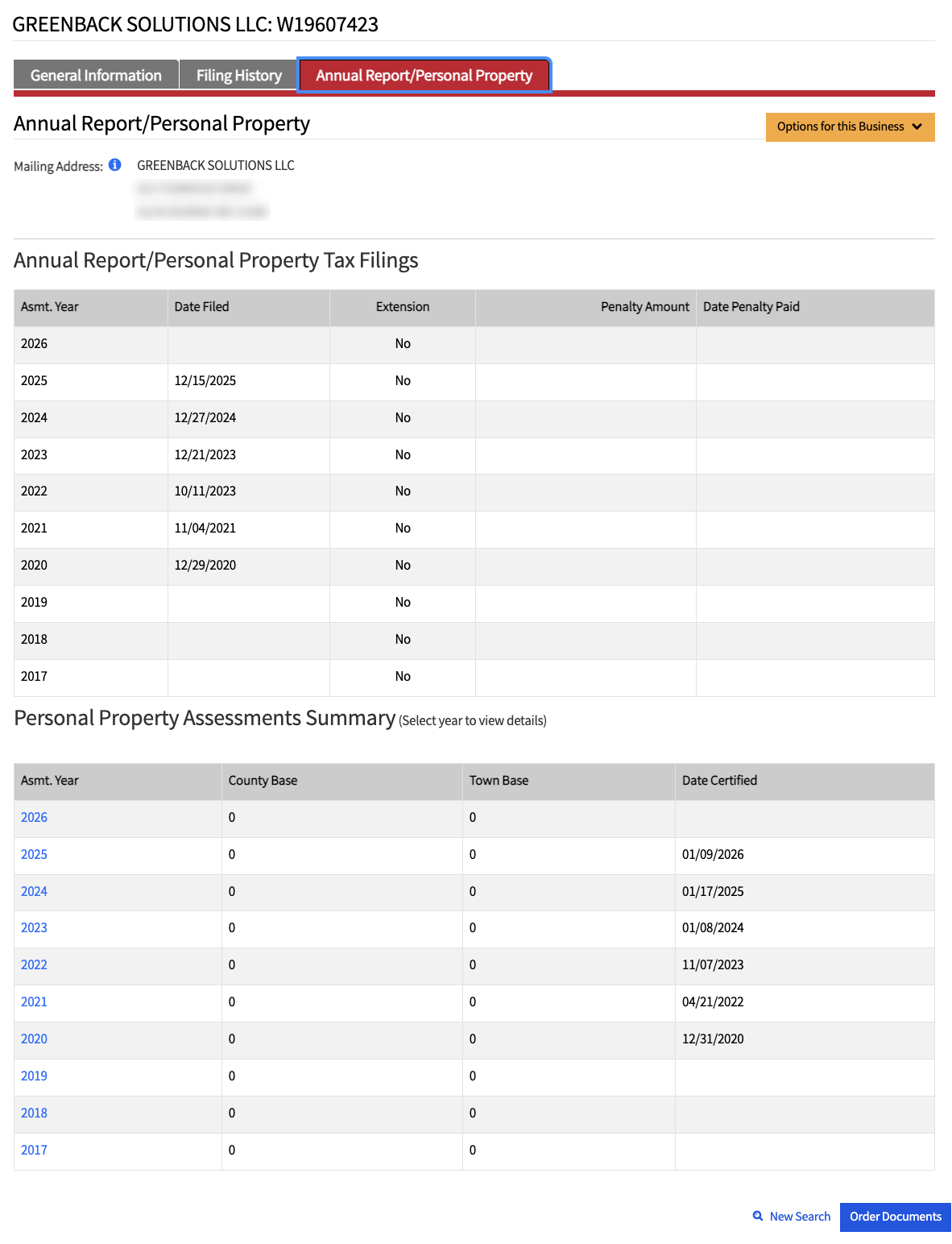
Task: Expand the Options for this Business dropdown
Action: [x=850, y=126]
